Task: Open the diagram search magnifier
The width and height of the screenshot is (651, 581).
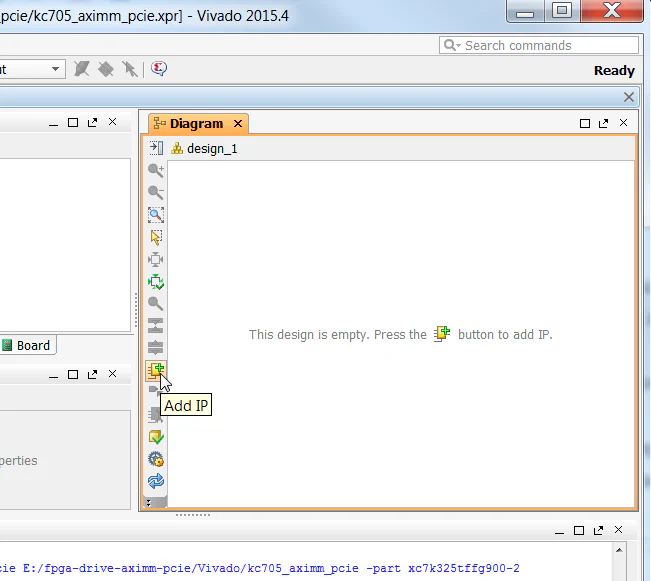Action: [x=156, y=304]
